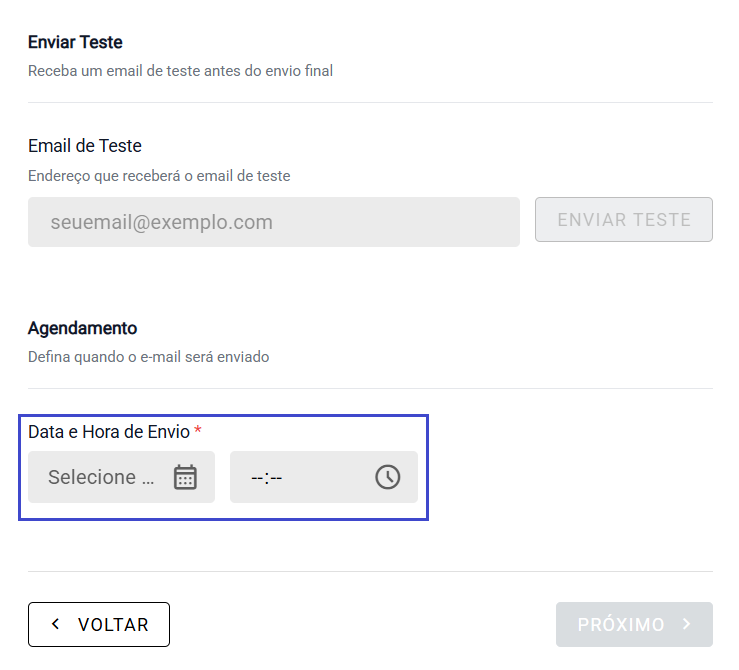The height and width of the screenshot is (670, 739).
Task: Click the right chevron beside PRÓXIMO
Action: [x=687, y=624]
